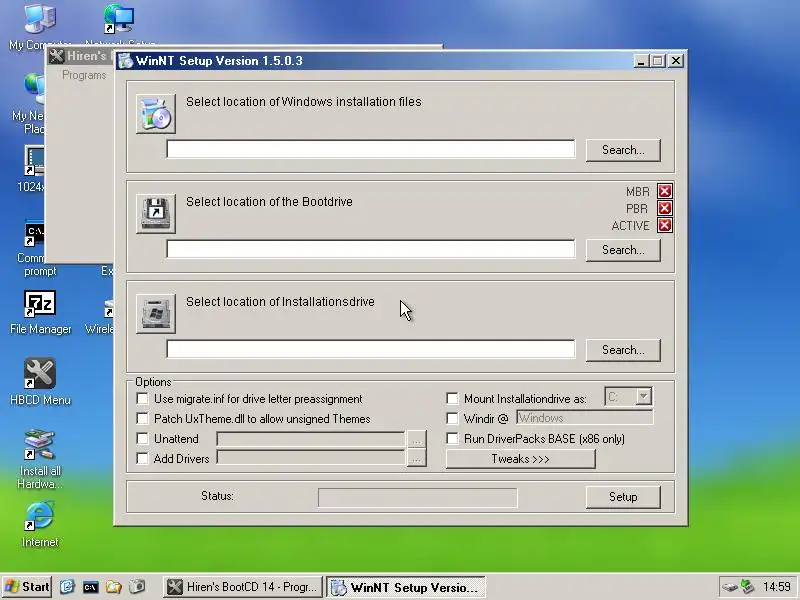
Task: Click the drive icon in system tray
Action: pyautogui.click(x=730, y=587)
